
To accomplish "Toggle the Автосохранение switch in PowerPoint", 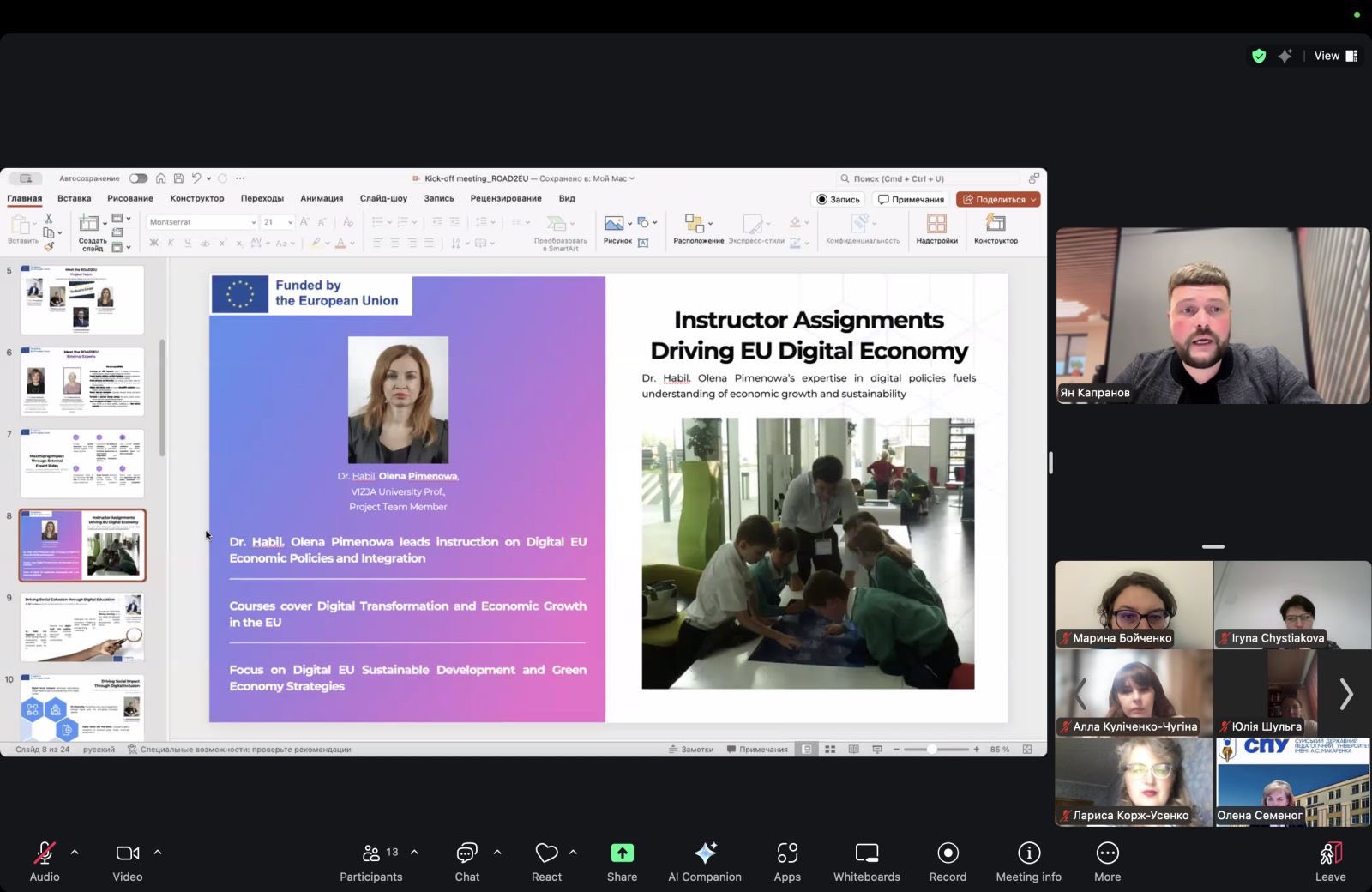I will point(138,178).
